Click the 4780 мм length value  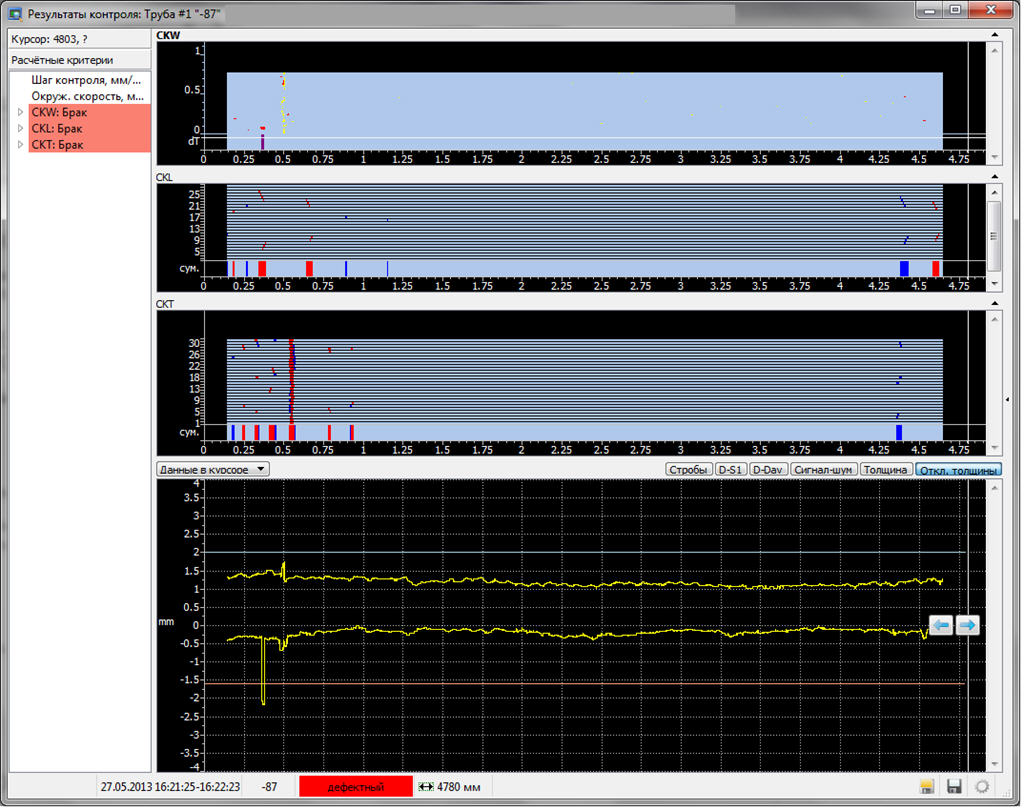460,789
